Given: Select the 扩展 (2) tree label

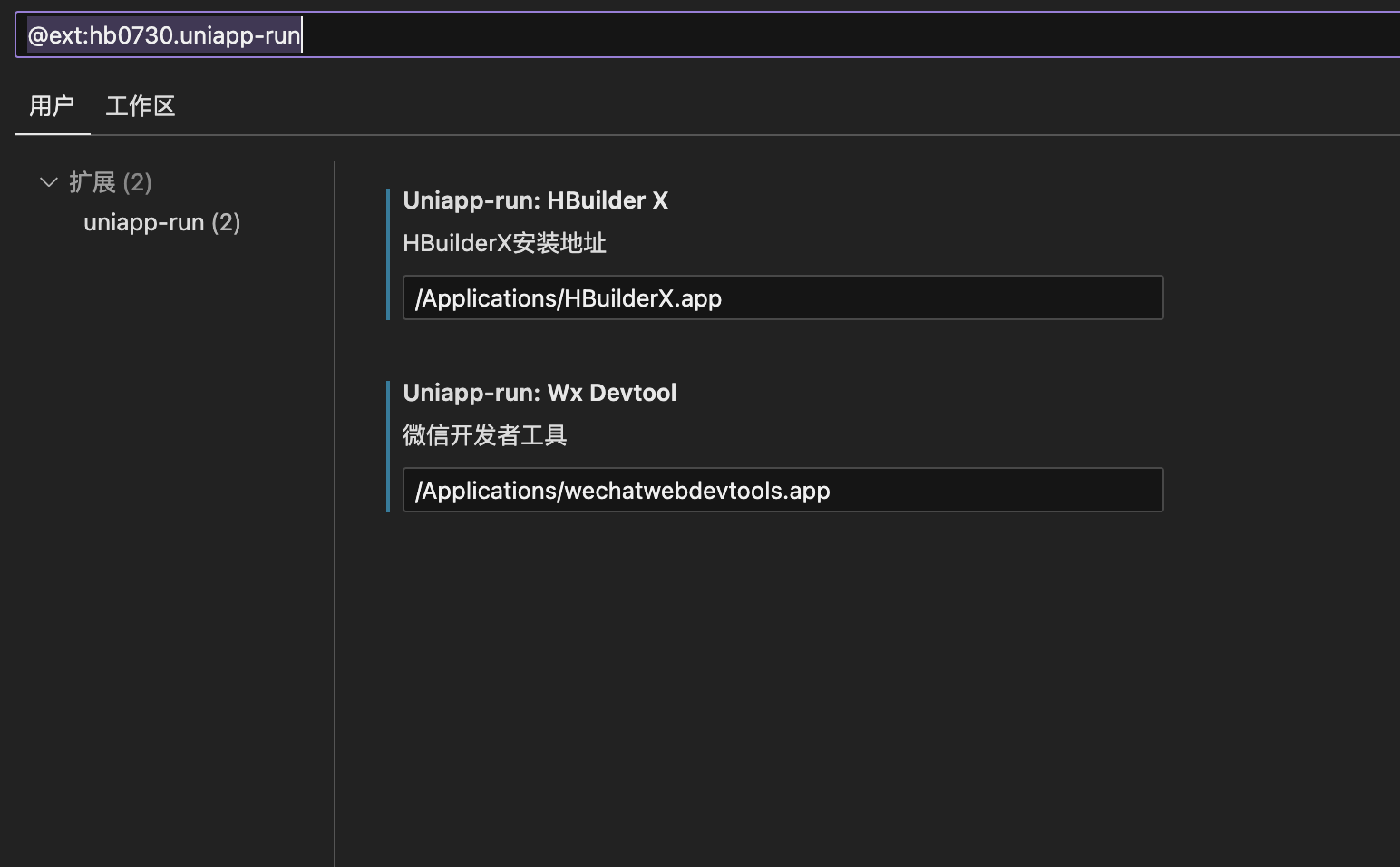Looking at the screenshot, I should coord(111,182).
